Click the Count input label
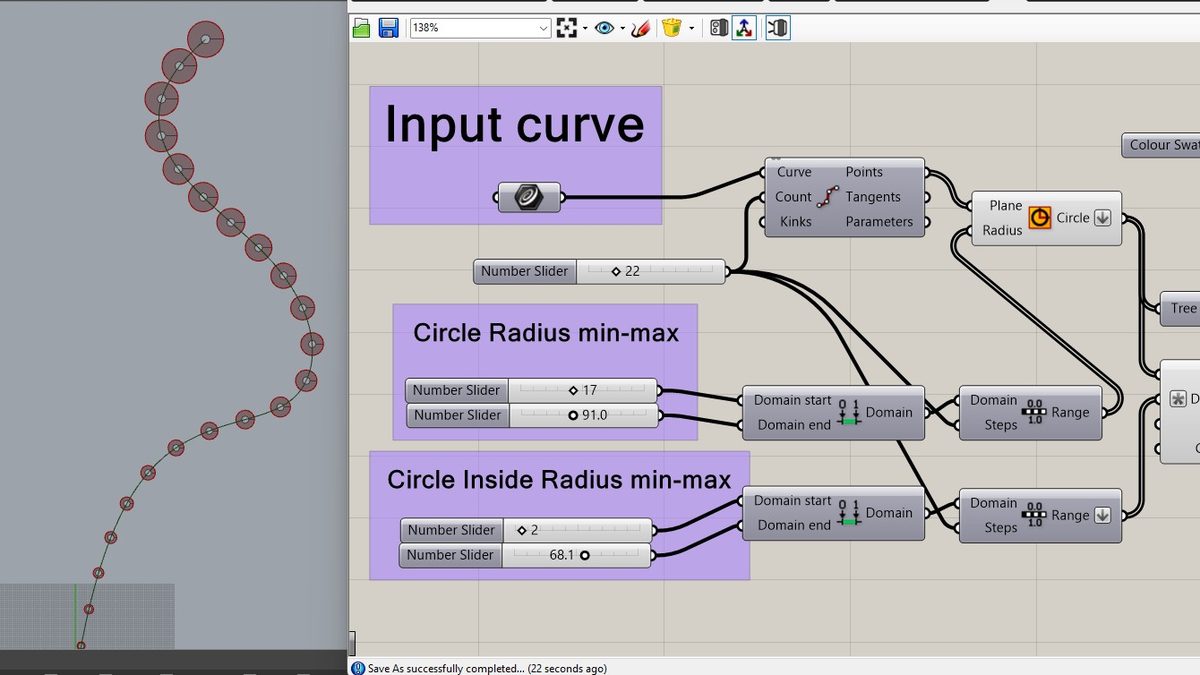Screen dimensions: 1200x675 [793, 197]
